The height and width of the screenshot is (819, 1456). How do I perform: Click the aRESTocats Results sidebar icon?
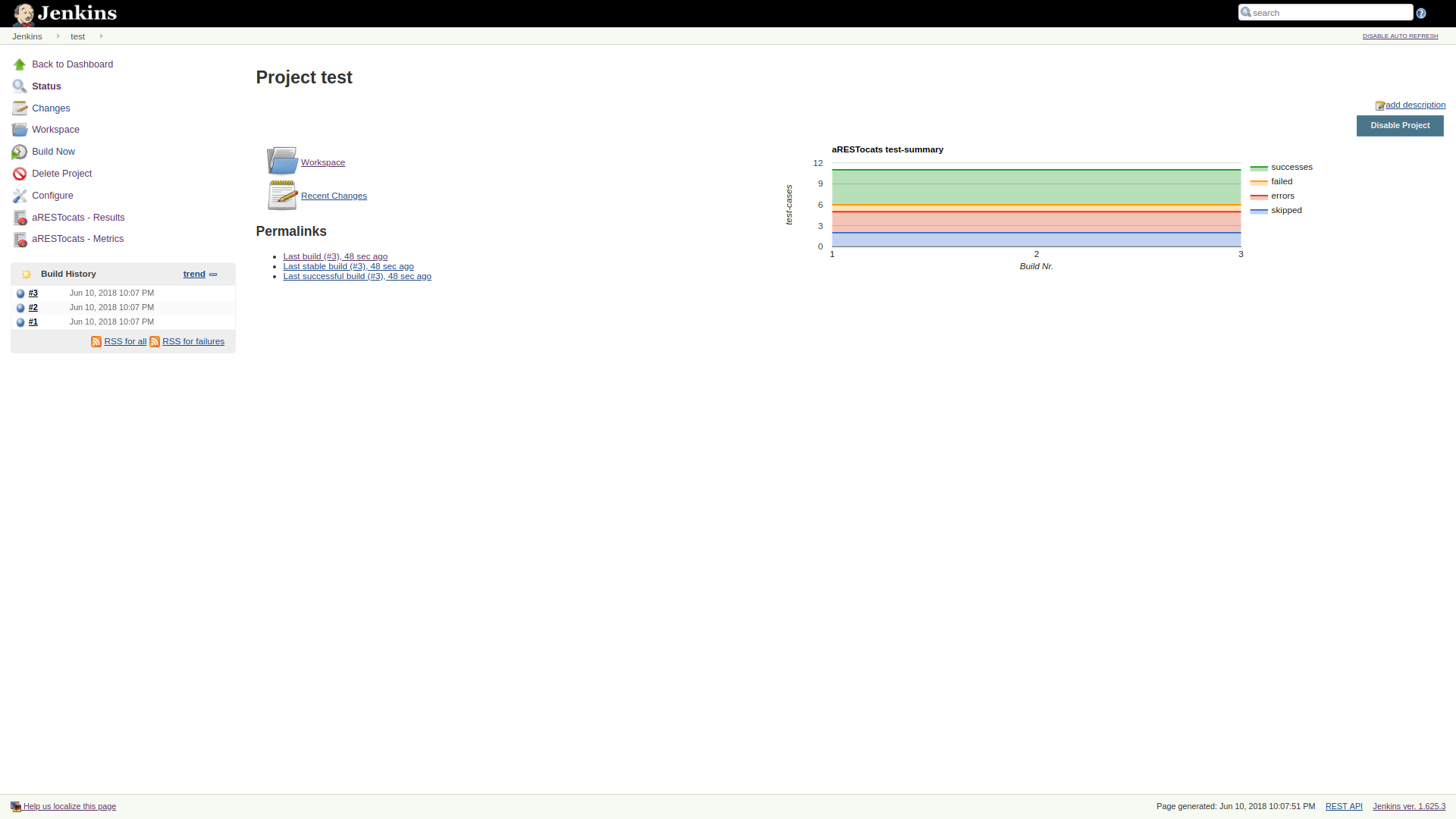pos(20,218)
